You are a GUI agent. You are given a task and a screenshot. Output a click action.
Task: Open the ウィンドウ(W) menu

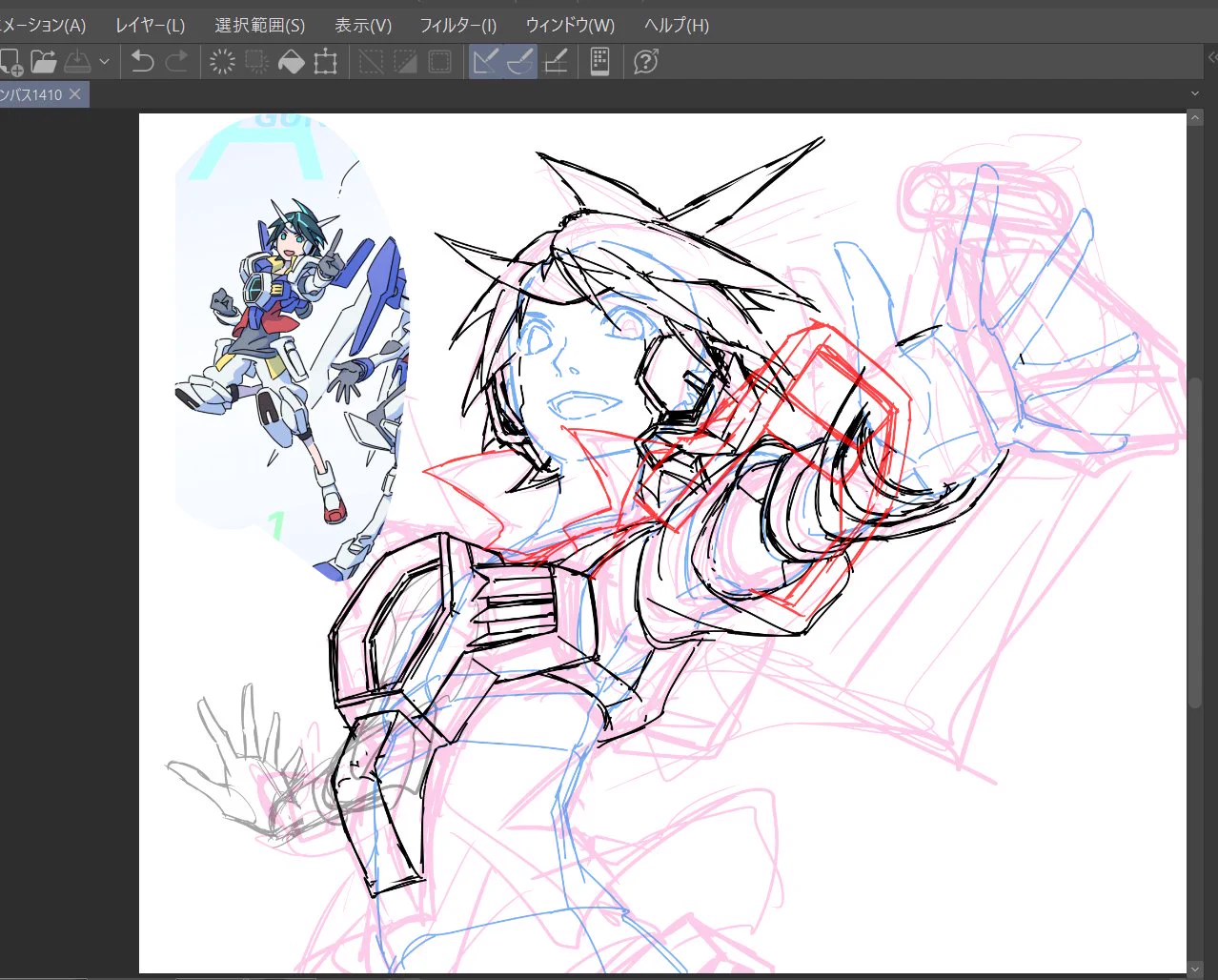pos(570,26)
